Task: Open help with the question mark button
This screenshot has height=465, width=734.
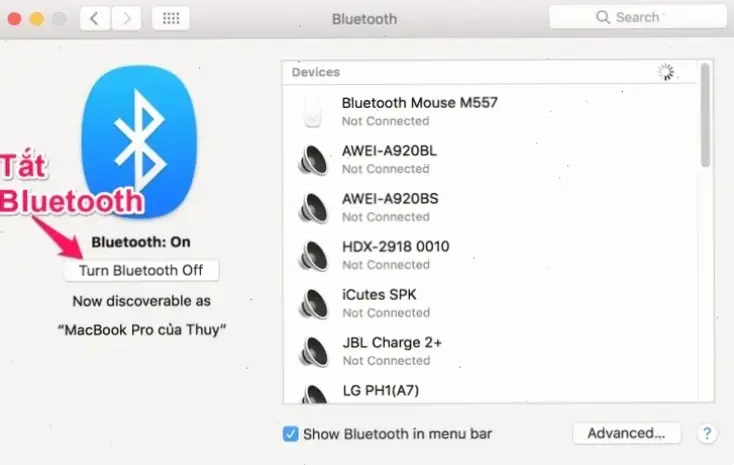Action: click(x=707, y=434)
